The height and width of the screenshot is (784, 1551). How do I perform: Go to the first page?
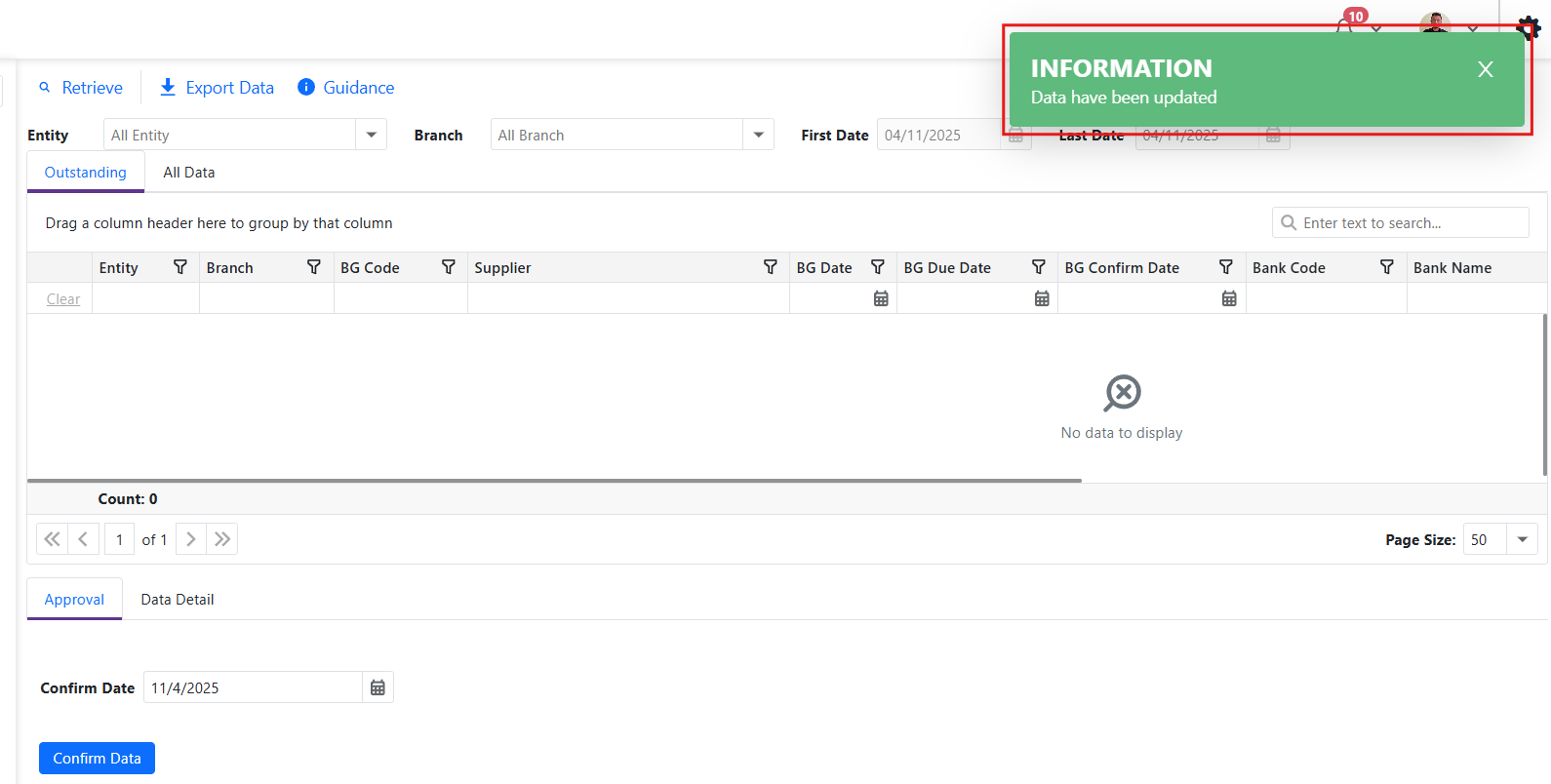point(53,539)
